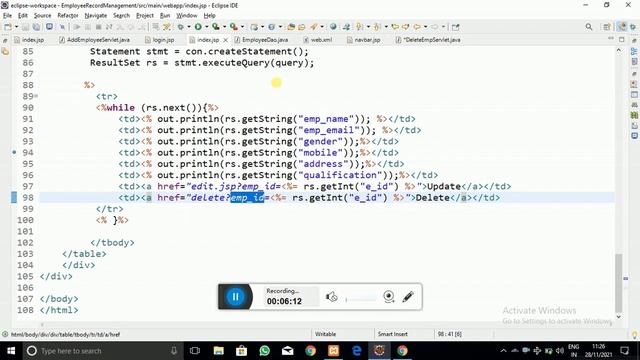Click the Save All toolbar icon

[x=36, y=27]
